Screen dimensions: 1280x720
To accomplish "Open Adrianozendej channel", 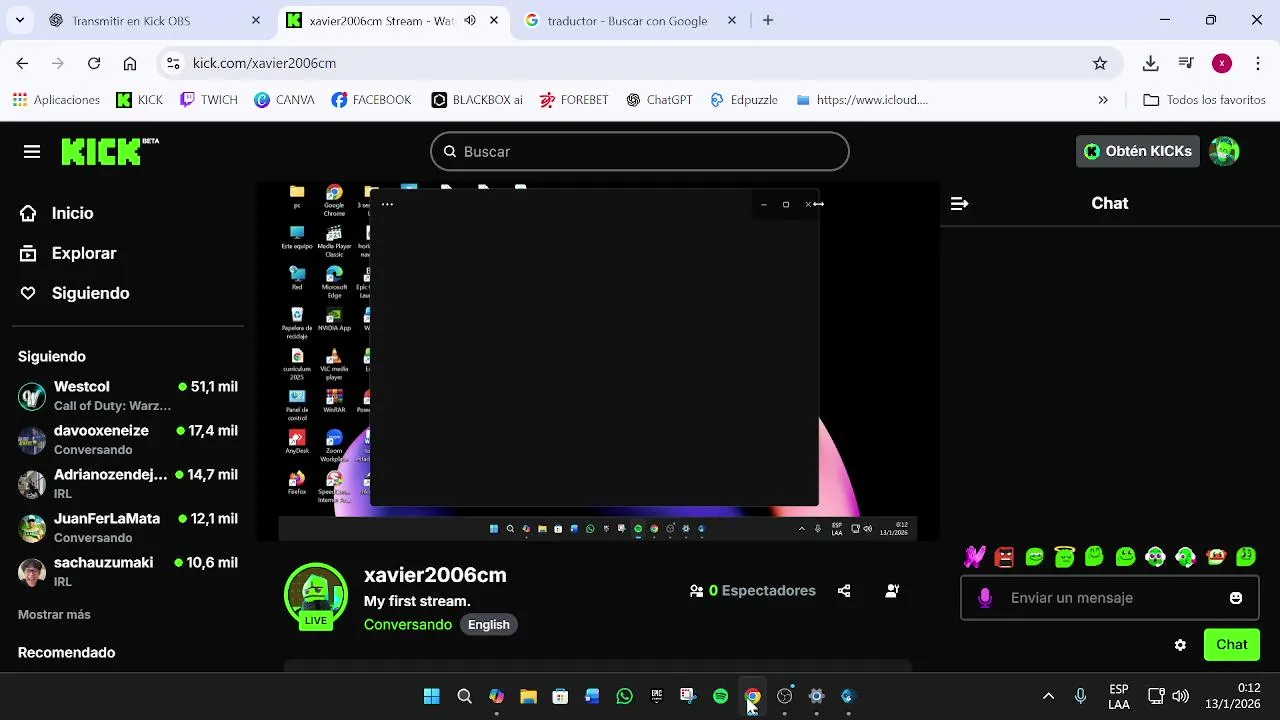I will pos(128,484).
